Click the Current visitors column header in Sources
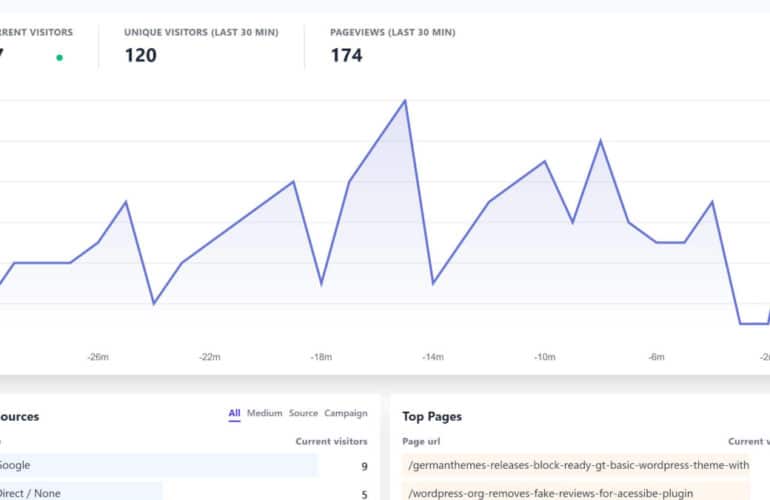770x500 pixels. click(x=331, y=441)
